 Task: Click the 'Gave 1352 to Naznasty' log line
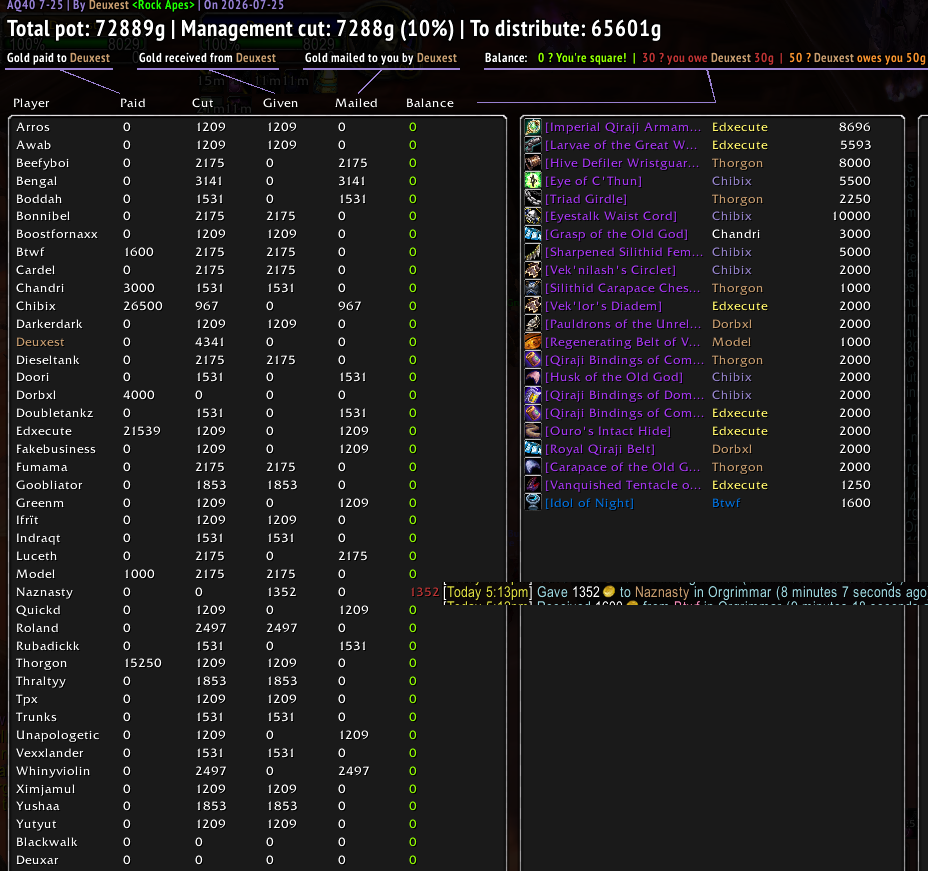[685, 592]
